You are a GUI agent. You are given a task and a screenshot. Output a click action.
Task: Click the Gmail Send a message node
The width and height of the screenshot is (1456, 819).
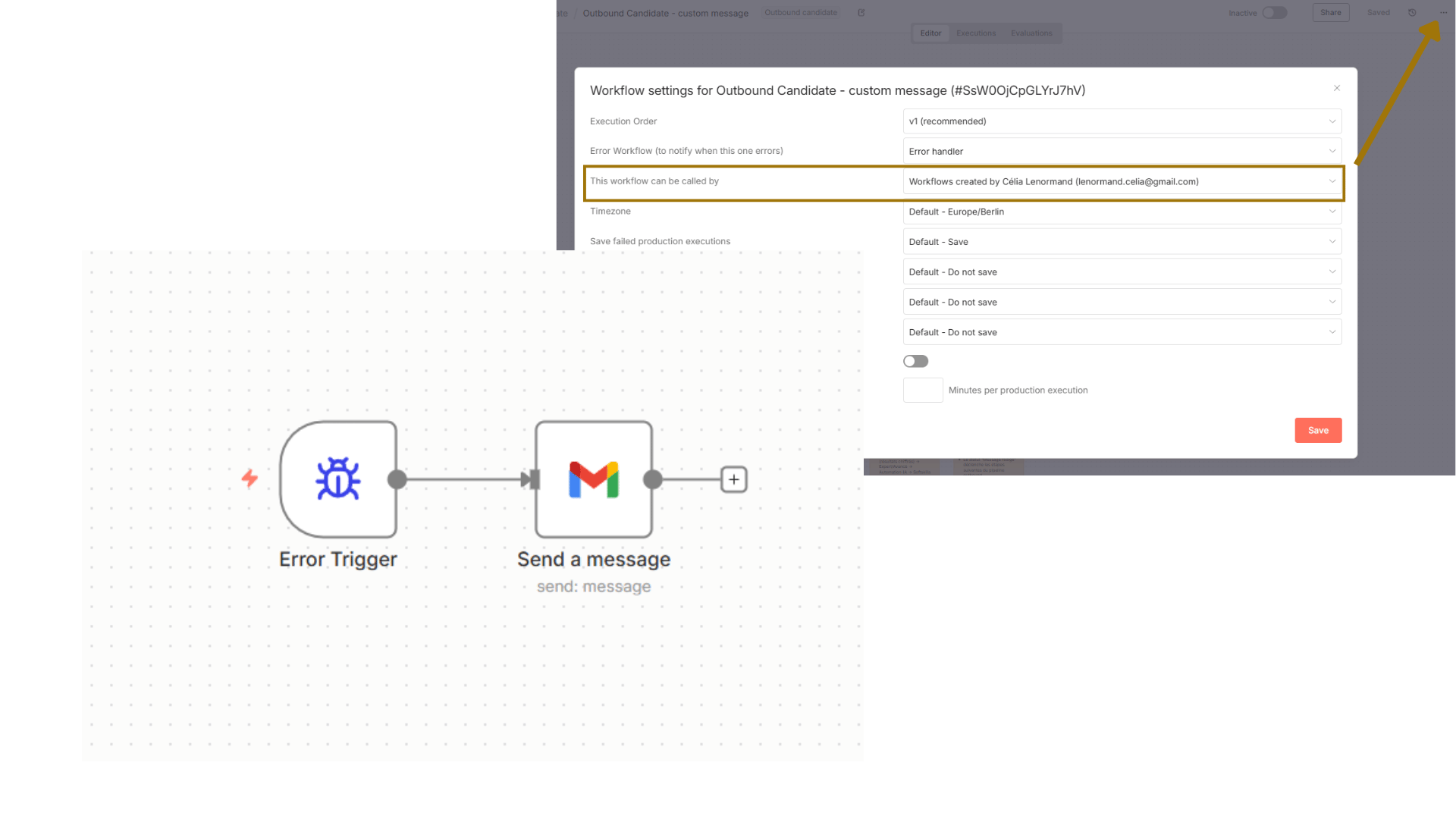click(594, 479)
